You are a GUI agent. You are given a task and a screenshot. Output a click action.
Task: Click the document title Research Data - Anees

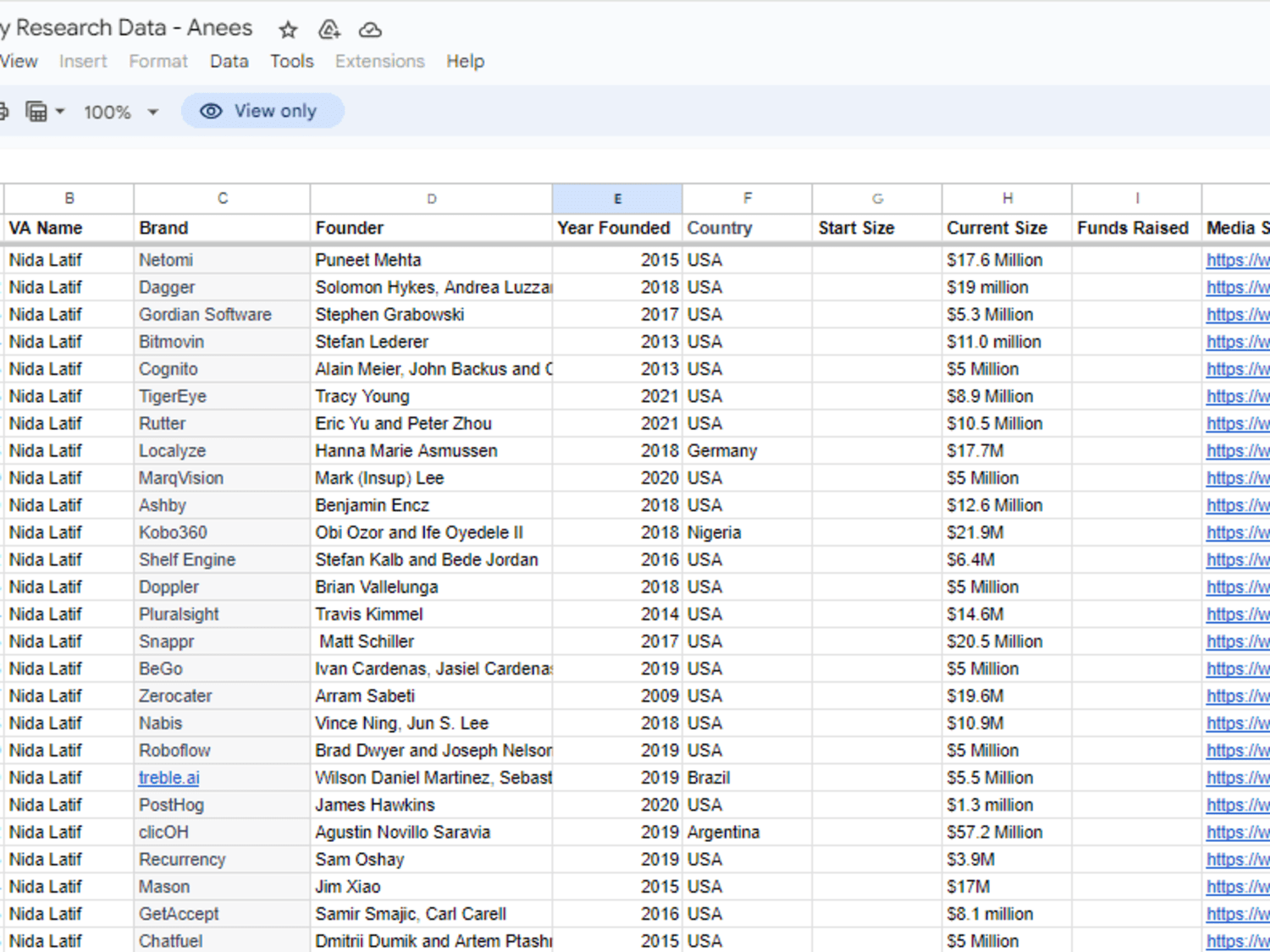point(127,28)
